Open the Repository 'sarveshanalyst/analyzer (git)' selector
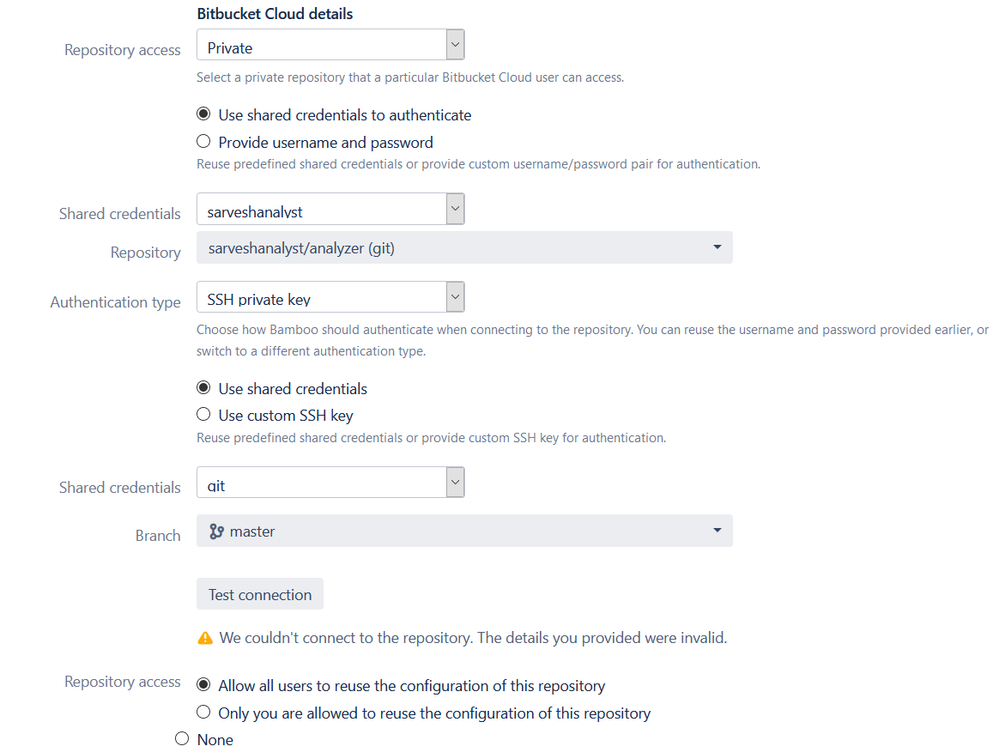The image size is (999, 754). point(464,247)
